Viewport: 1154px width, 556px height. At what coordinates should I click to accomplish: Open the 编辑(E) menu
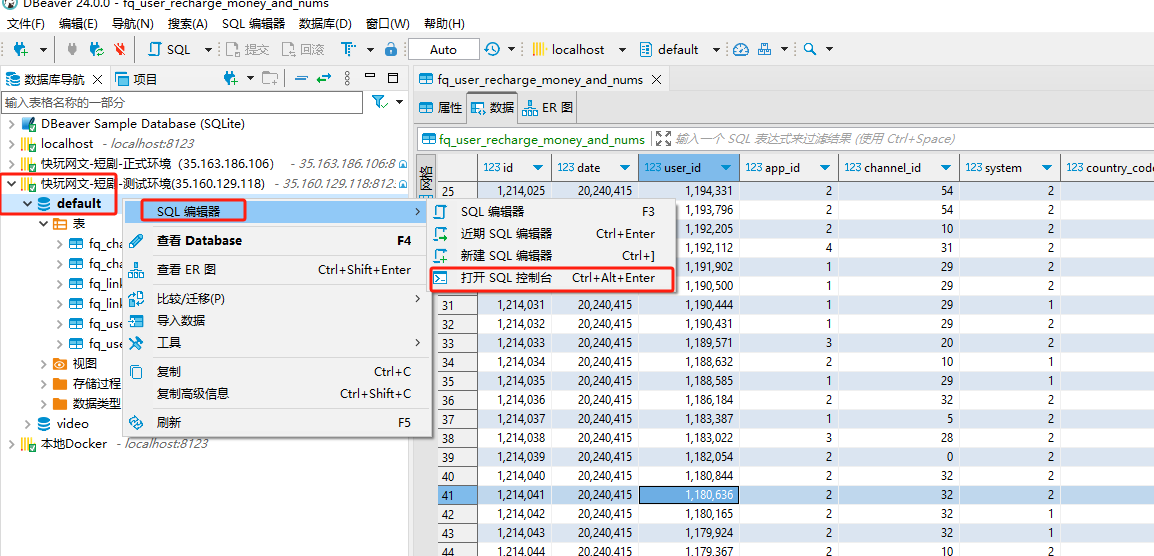pos(78,24)
